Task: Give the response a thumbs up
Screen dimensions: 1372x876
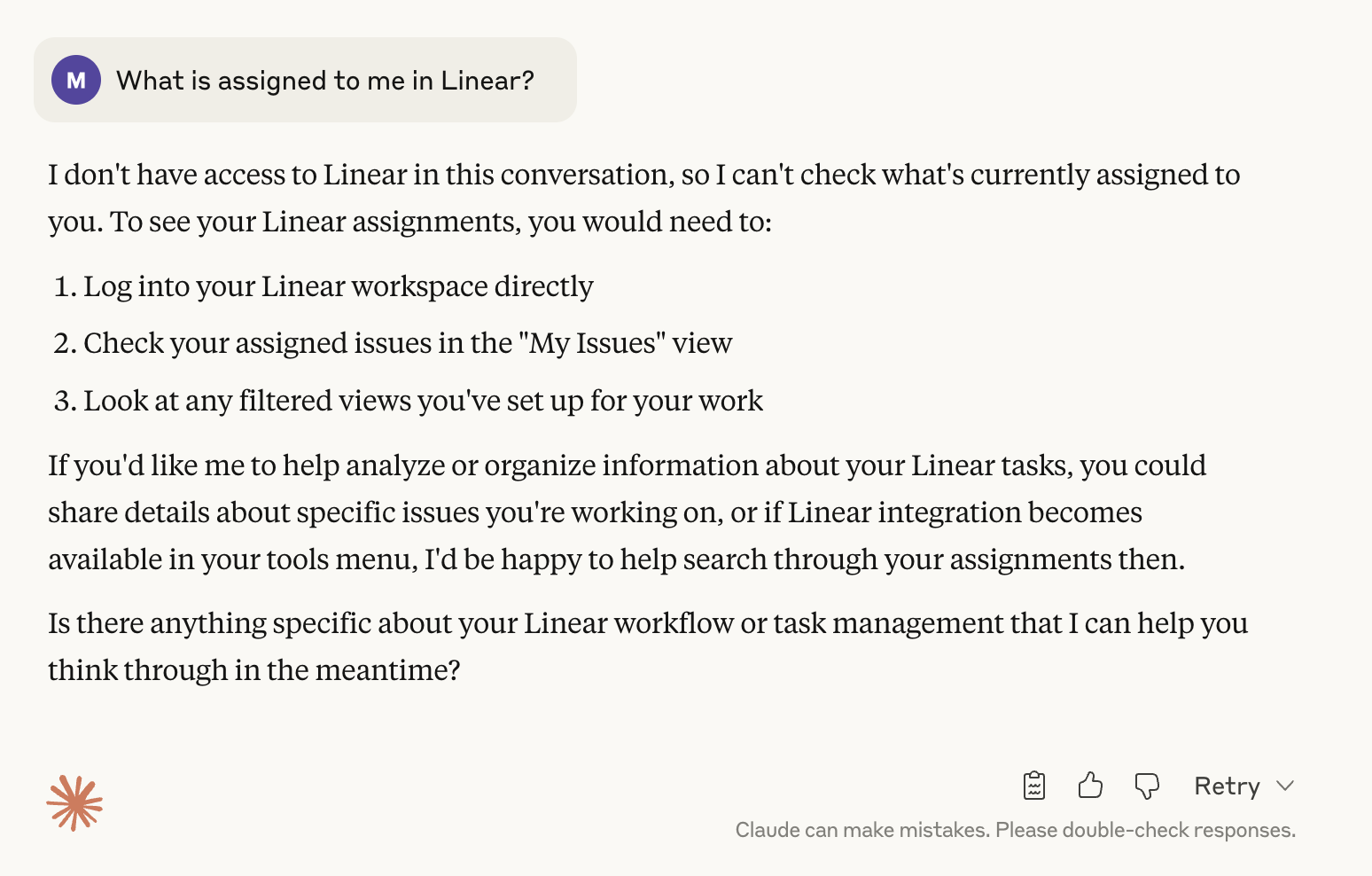Action: click(1090, 786)
